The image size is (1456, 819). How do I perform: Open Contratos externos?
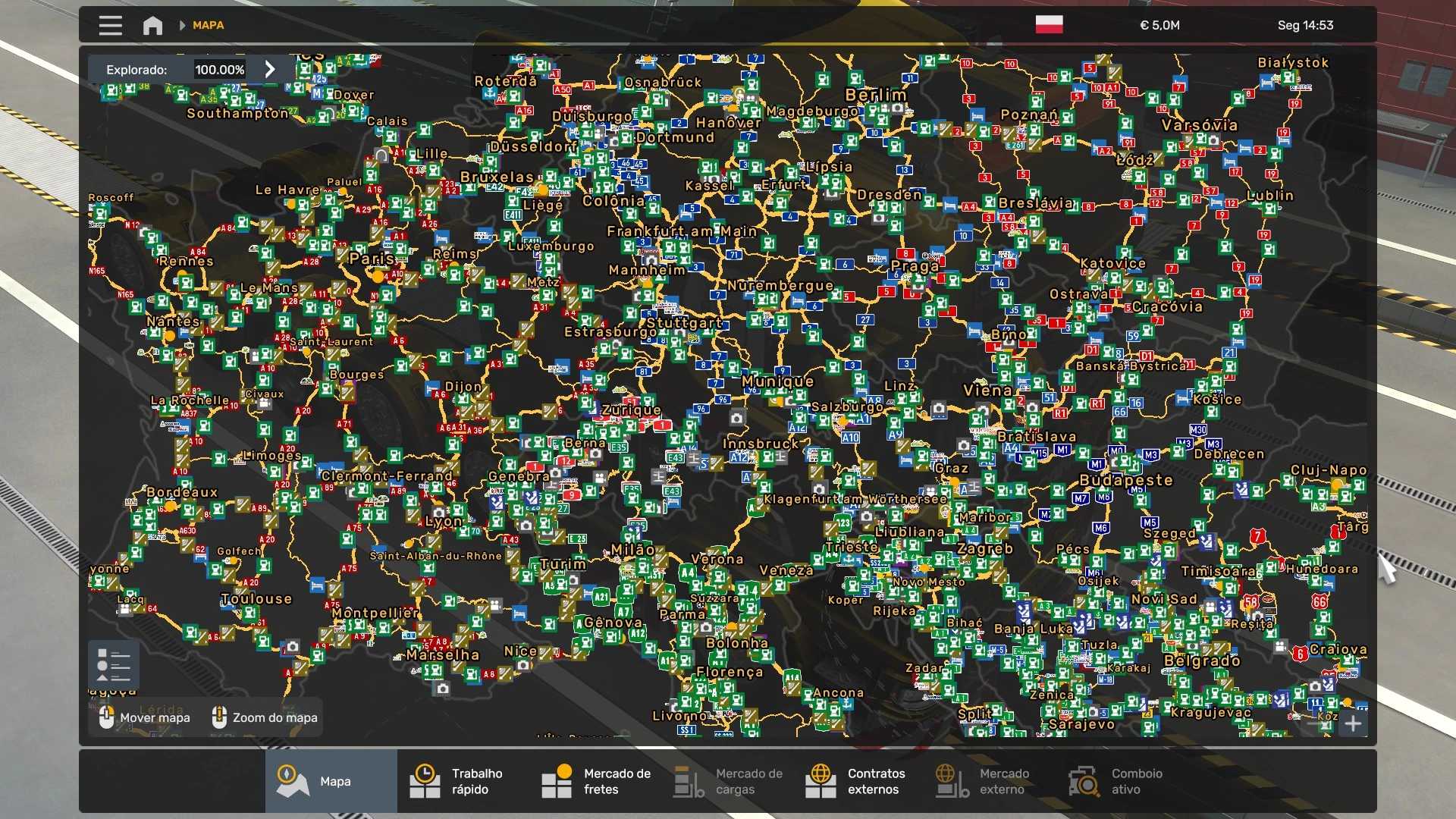click(858, 781)
